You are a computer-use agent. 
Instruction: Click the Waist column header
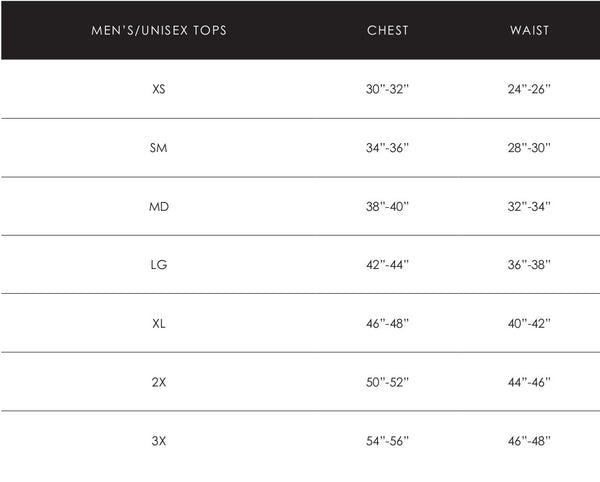tap(529, 30)
